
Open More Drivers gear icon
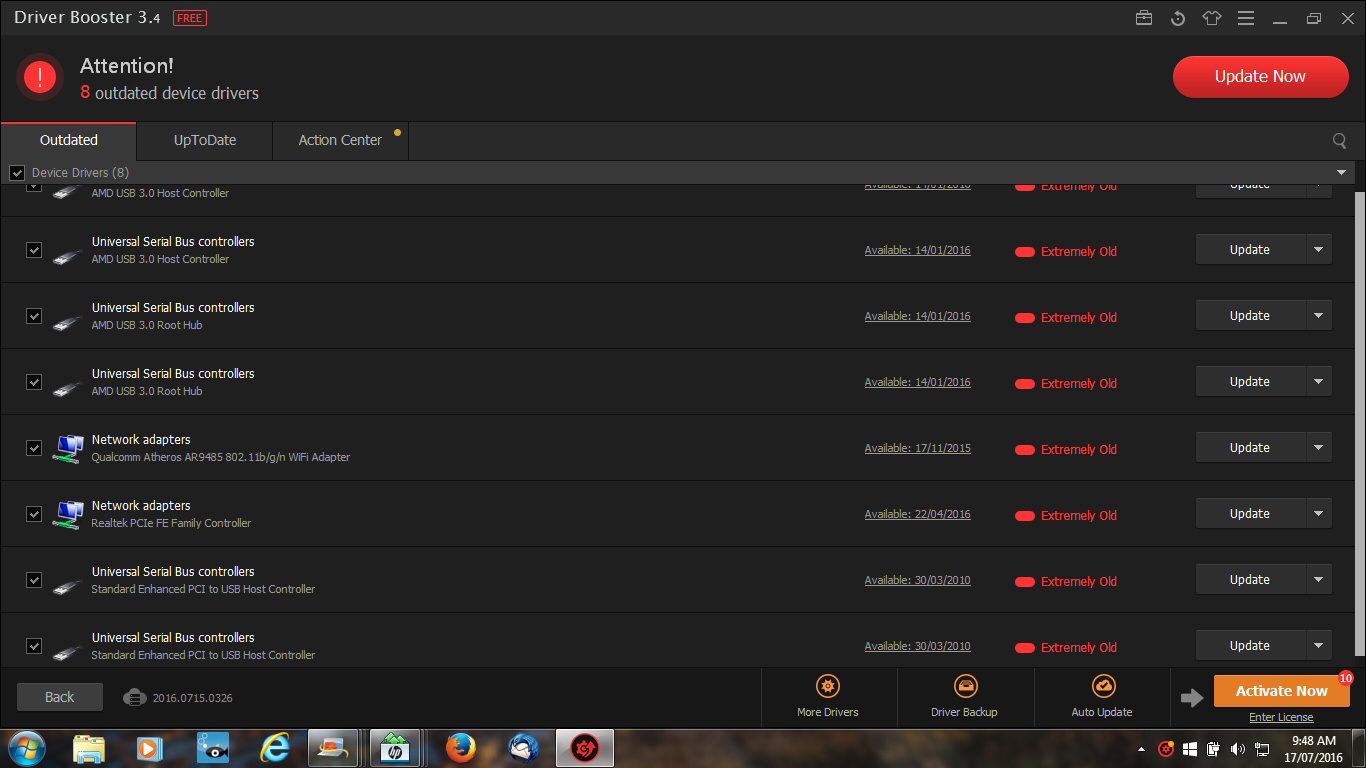coord(827,686)
